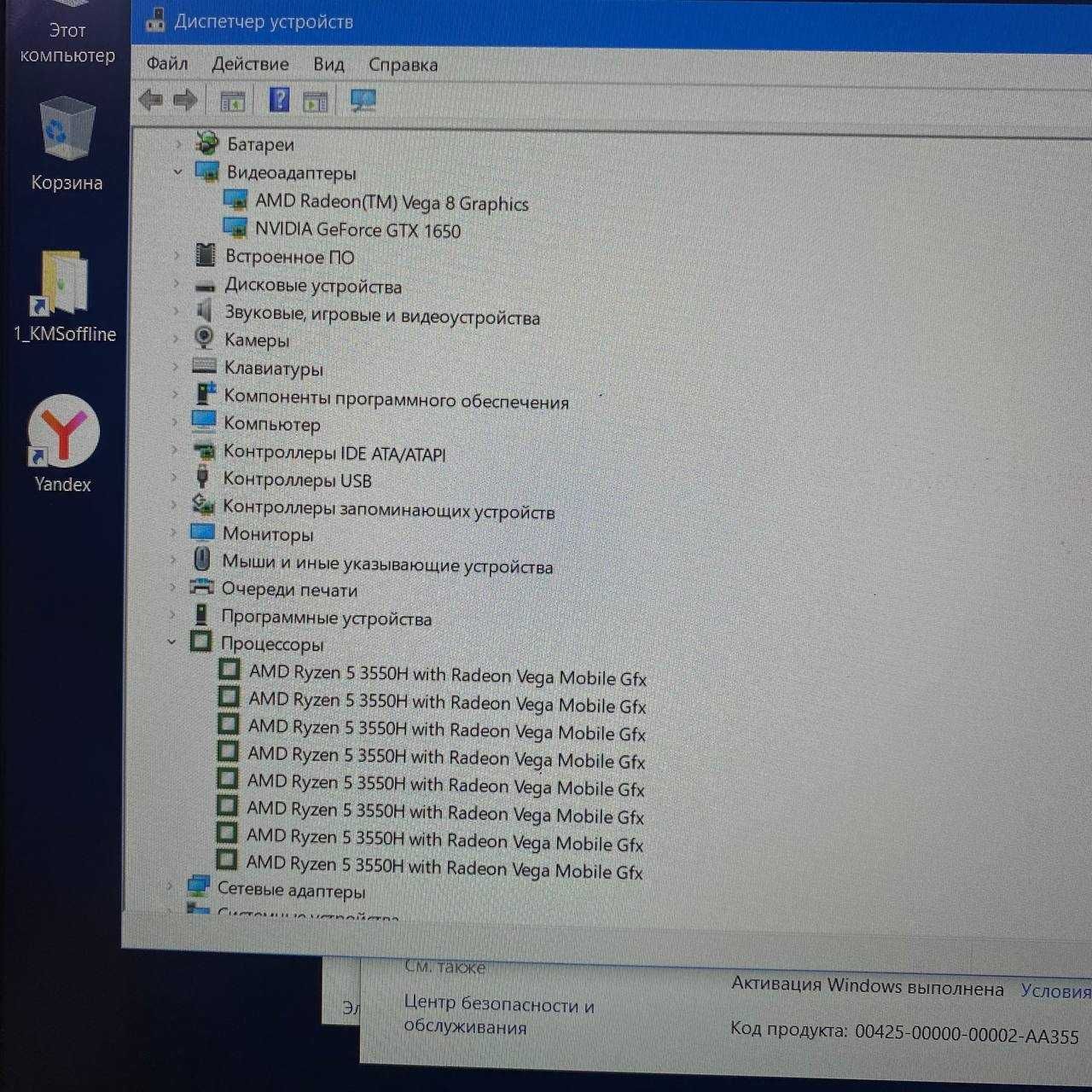The height and width of the screenshot is (1092, 1092).
Task: Select the AMD Radeon Vega 8 Graphics adapter icon
Action: pos(235,200)
